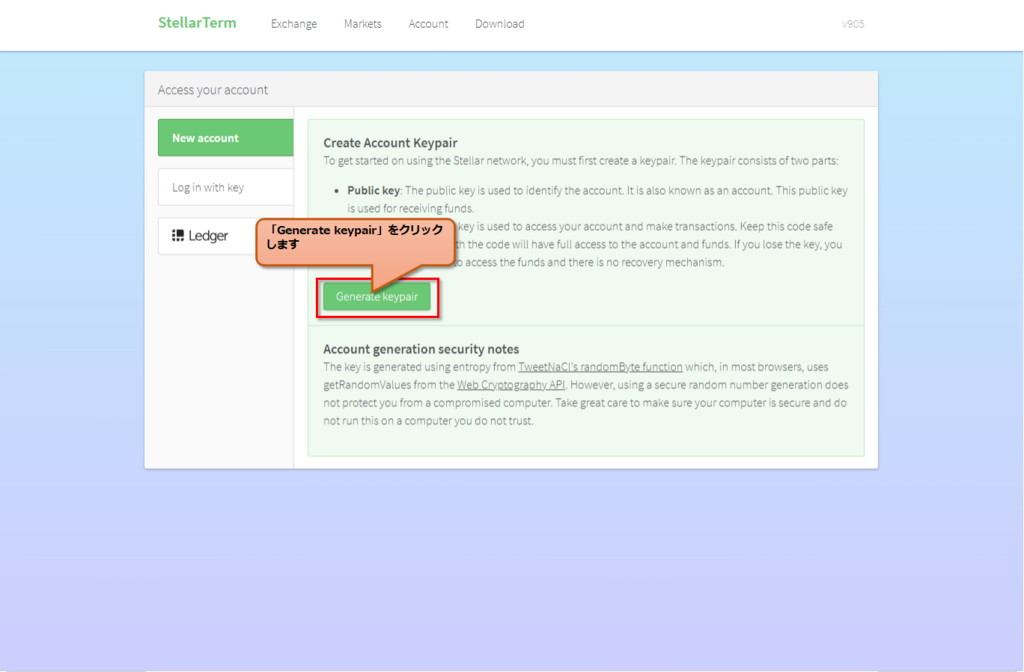
Task: Click the Account generation security notes heading
Action: [421, 349]
